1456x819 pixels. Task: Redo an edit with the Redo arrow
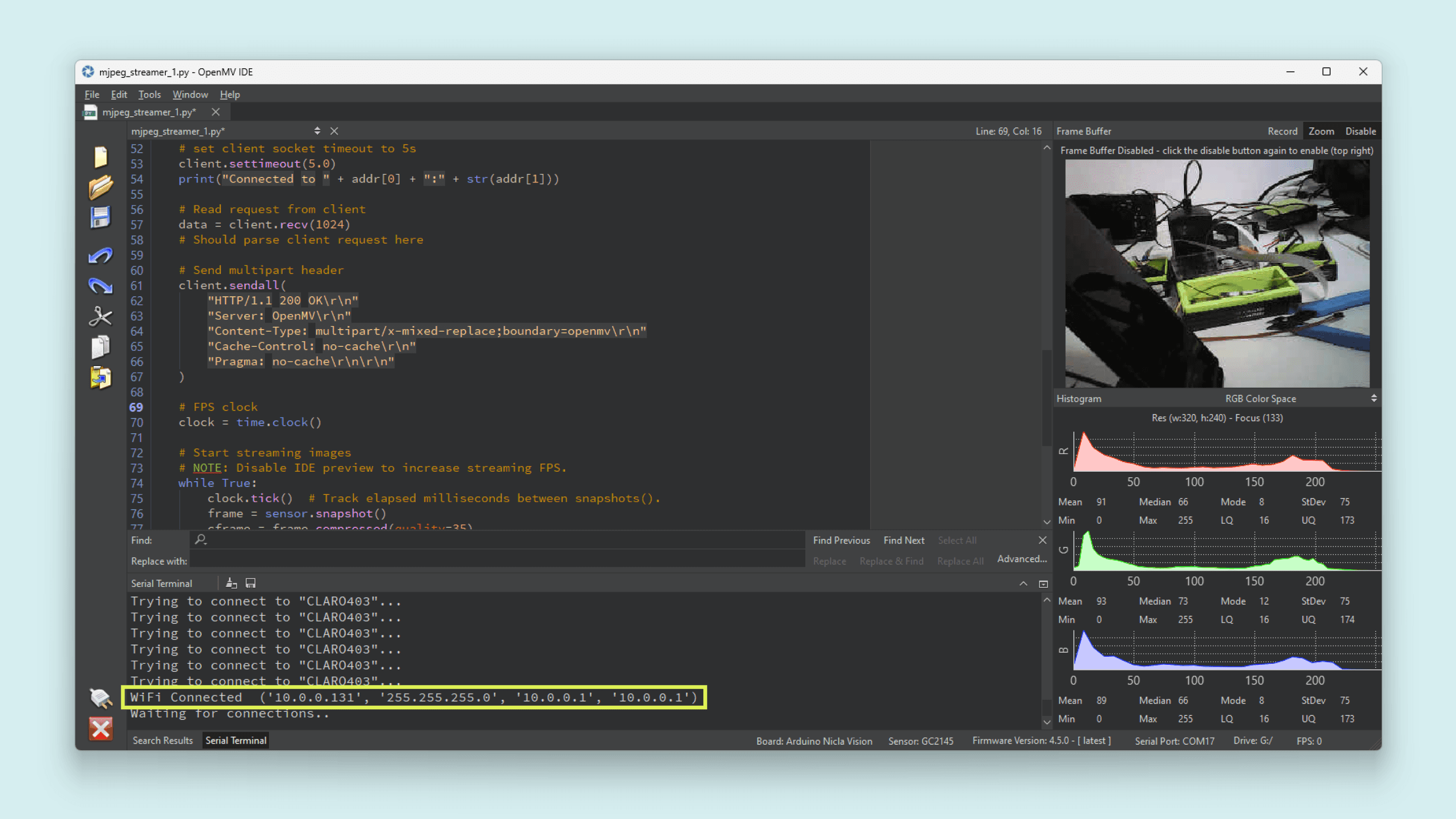coord(101,286)
